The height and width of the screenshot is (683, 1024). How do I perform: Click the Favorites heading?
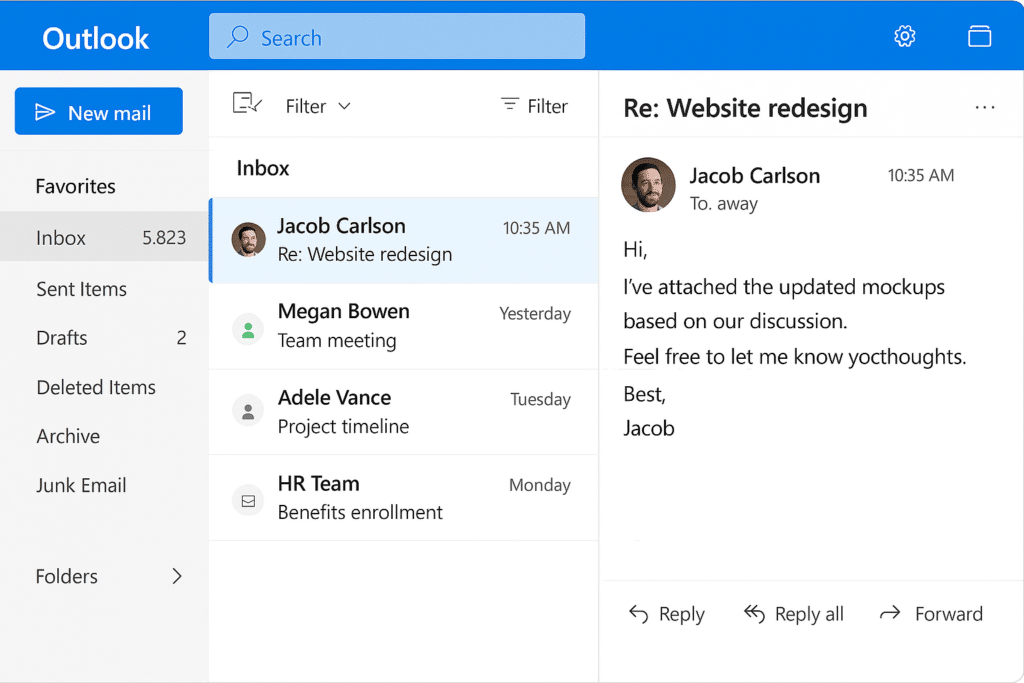click(x=75, y=186)
